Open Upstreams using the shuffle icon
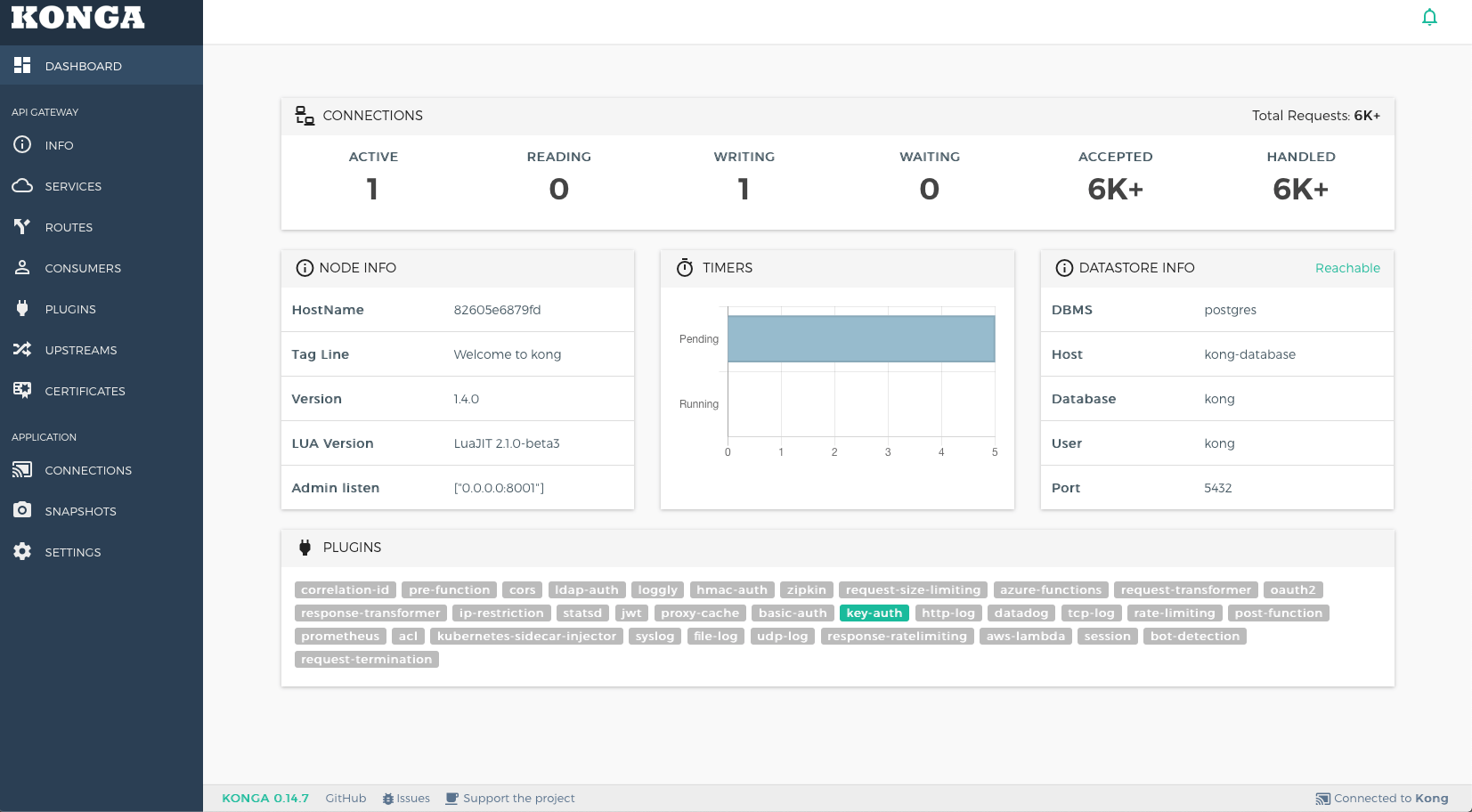The height and width of the screenshot is (812, 1472). [22, 350]
